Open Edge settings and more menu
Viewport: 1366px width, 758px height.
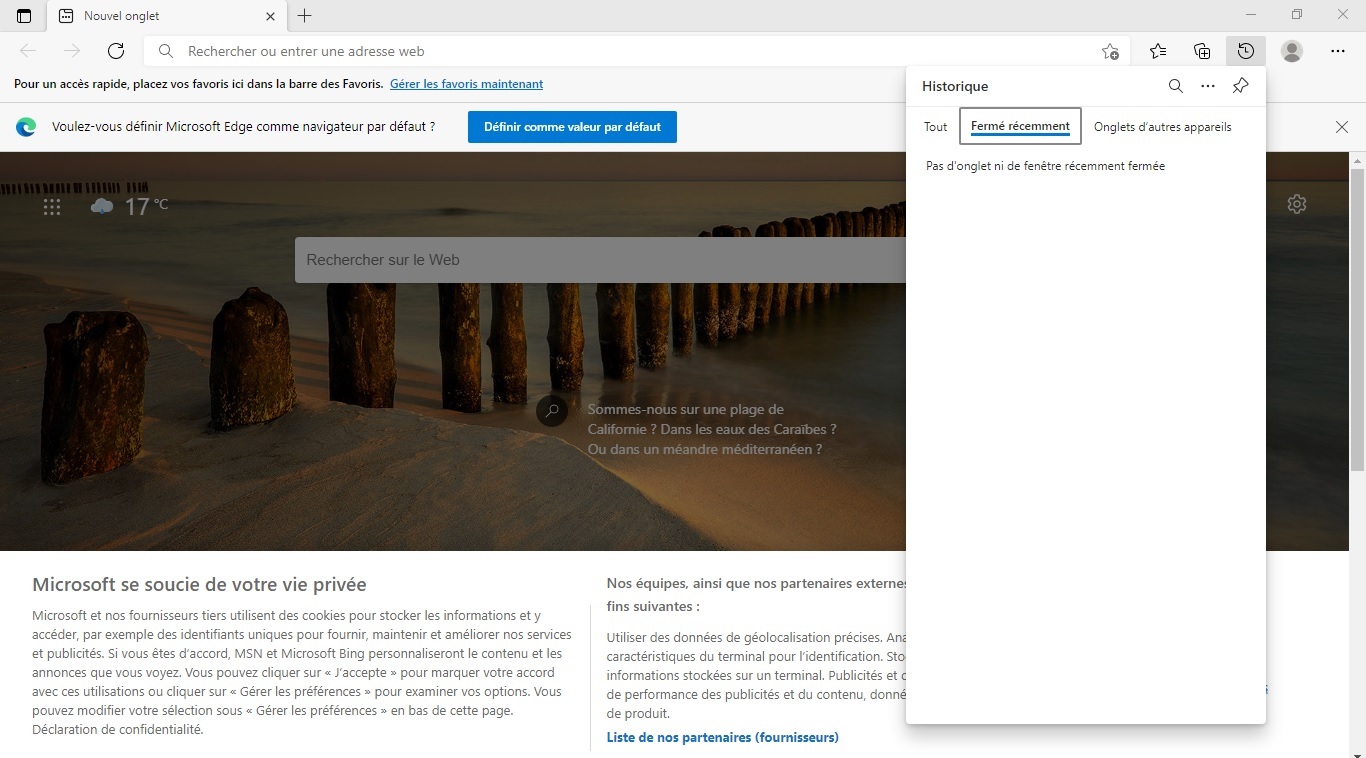pyautogui.click(x=1338, y=51)
